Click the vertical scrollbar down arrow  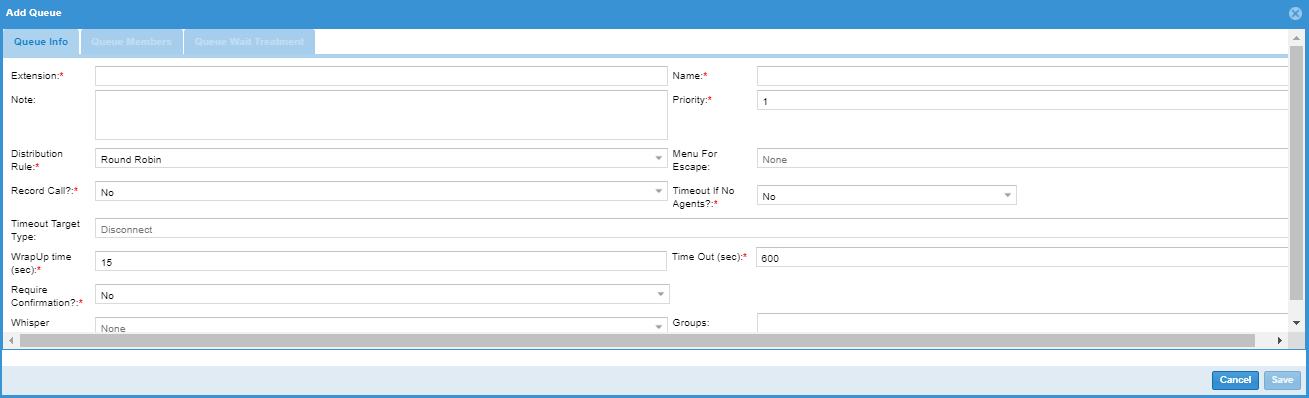(1296, 323)
